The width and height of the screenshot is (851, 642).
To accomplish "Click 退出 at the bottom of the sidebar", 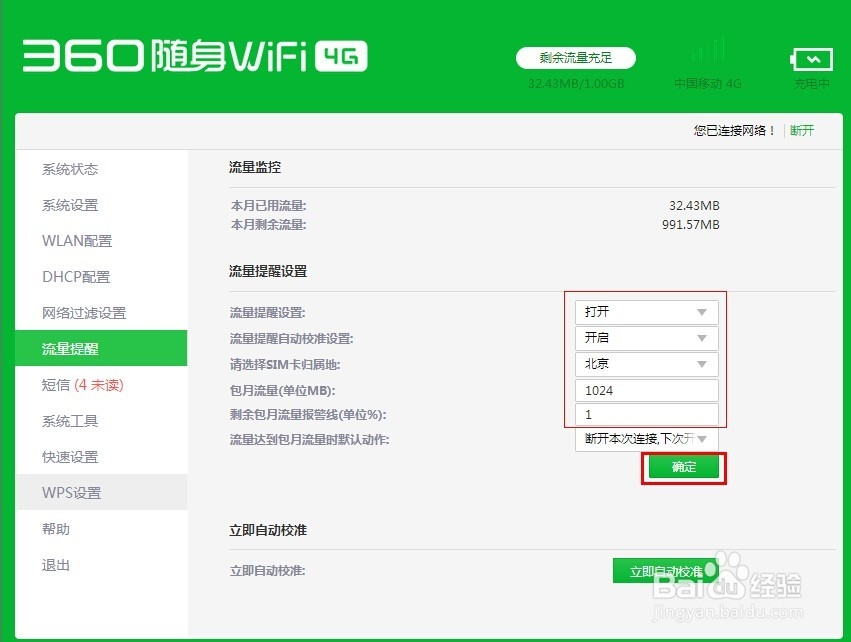I will (x=55, y=565).
